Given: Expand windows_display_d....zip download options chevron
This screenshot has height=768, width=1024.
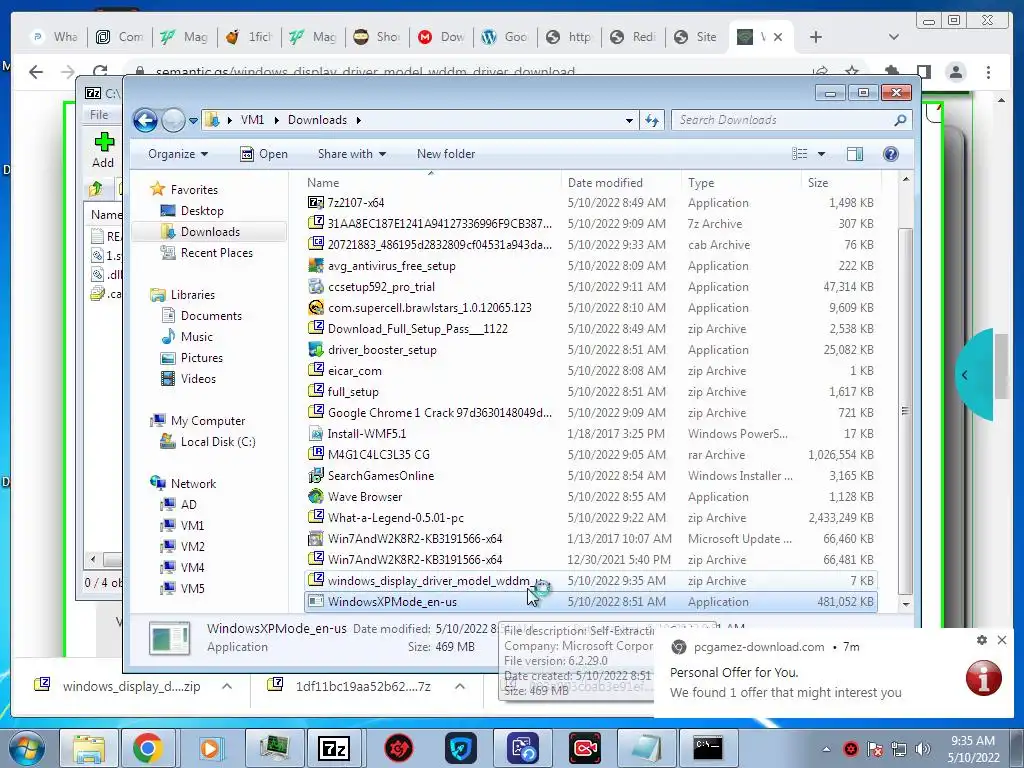Looking at the screenshot, I should tap(227, 686).
